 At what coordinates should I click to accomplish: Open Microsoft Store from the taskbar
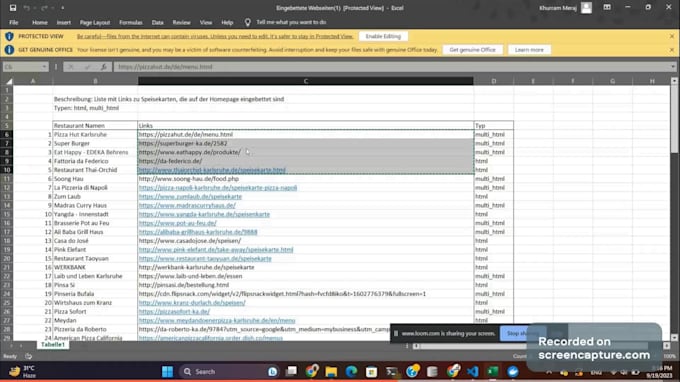371,372
